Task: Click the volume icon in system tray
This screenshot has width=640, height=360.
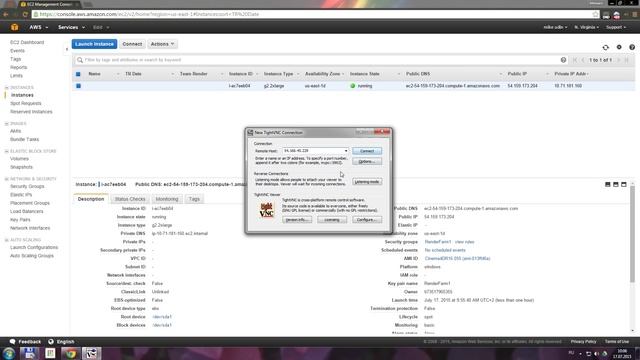Action: point(596,353)
